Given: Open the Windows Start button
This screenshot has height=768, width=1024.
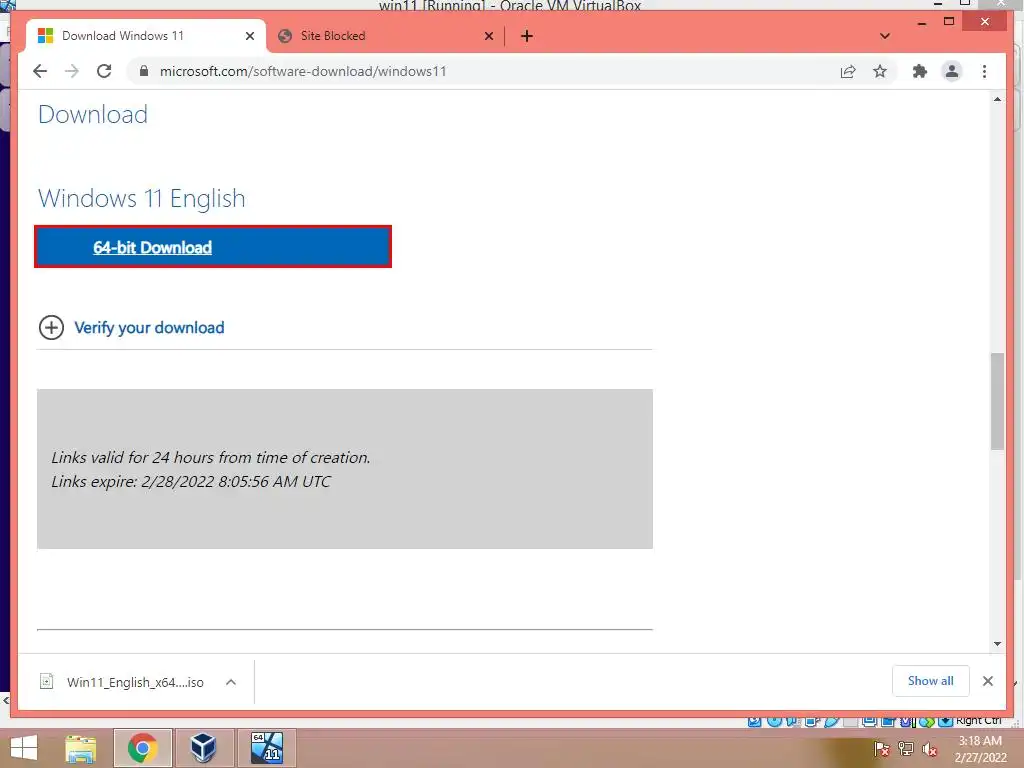Looking at the screenshot, I should click(24, 748).
